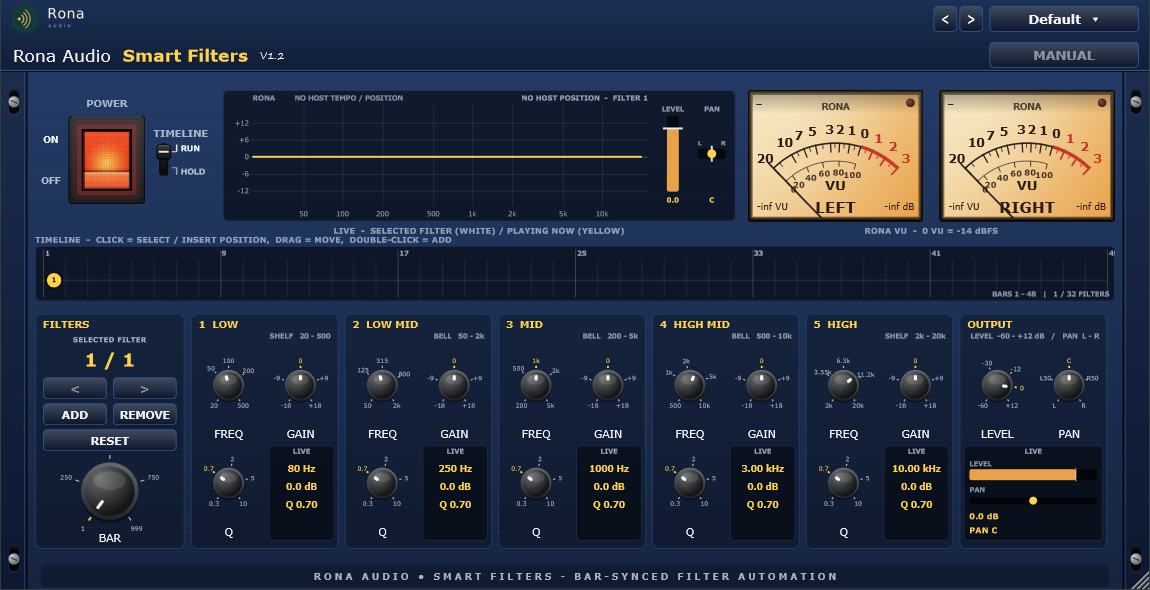Click the 5 HIGH GAIN knob
1150x590 pixels.
pyautogui.click(x=915, y=385)
